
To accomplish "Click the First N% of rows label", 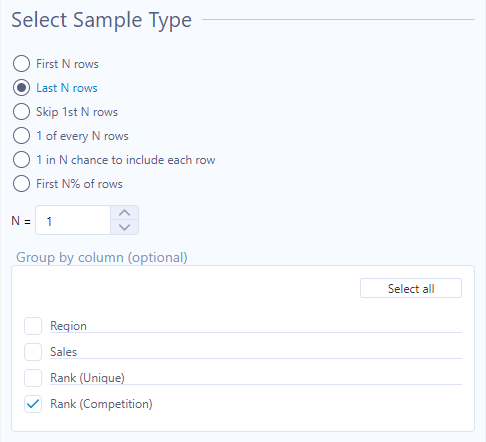I will [79, 184].
